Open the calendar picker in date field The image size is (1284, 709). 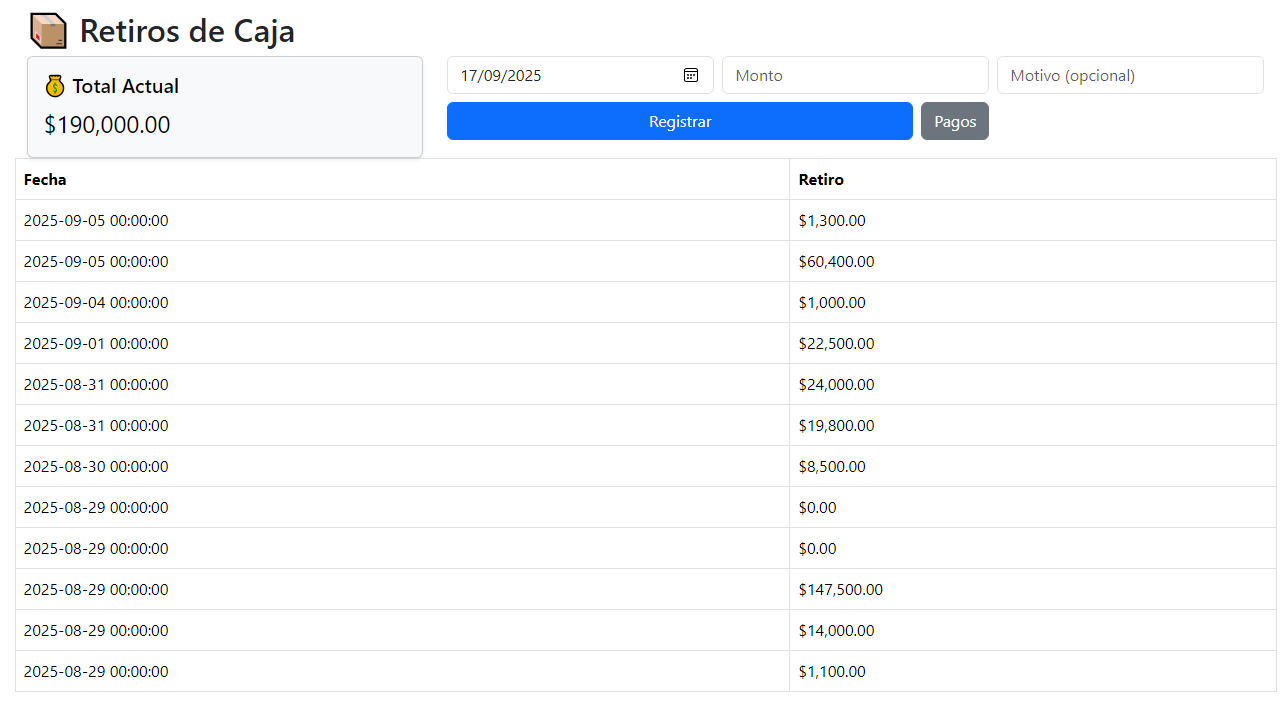pos(690,75)
